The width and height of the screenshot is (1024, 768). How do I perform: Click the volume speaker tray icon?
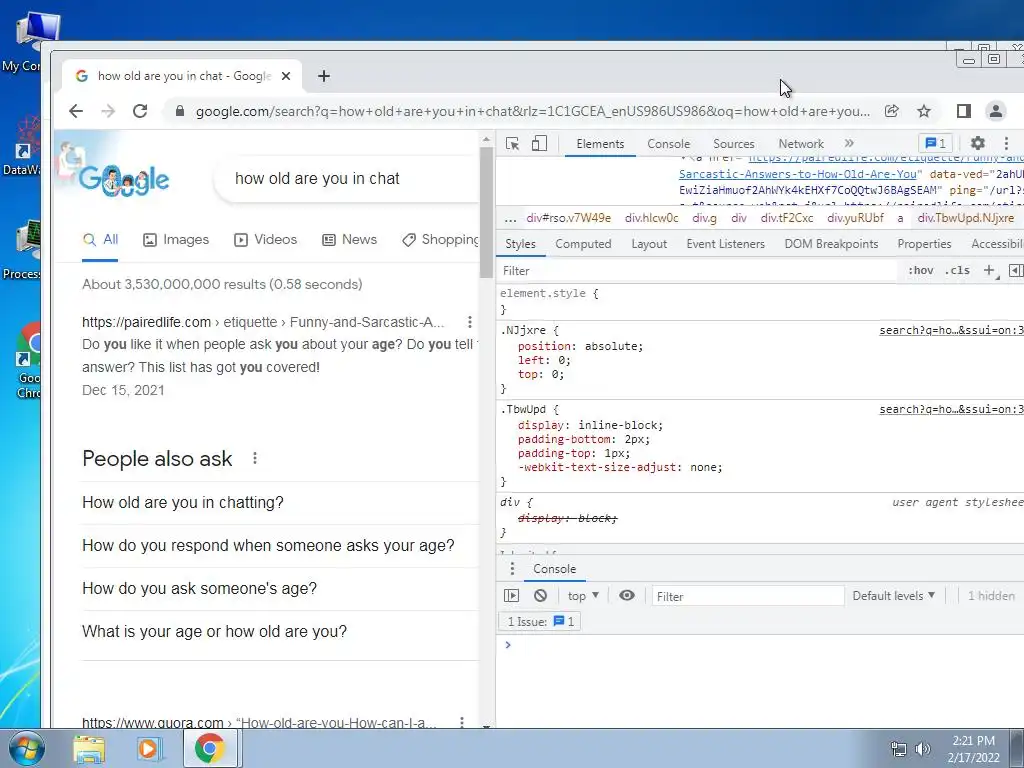[923, 749]
